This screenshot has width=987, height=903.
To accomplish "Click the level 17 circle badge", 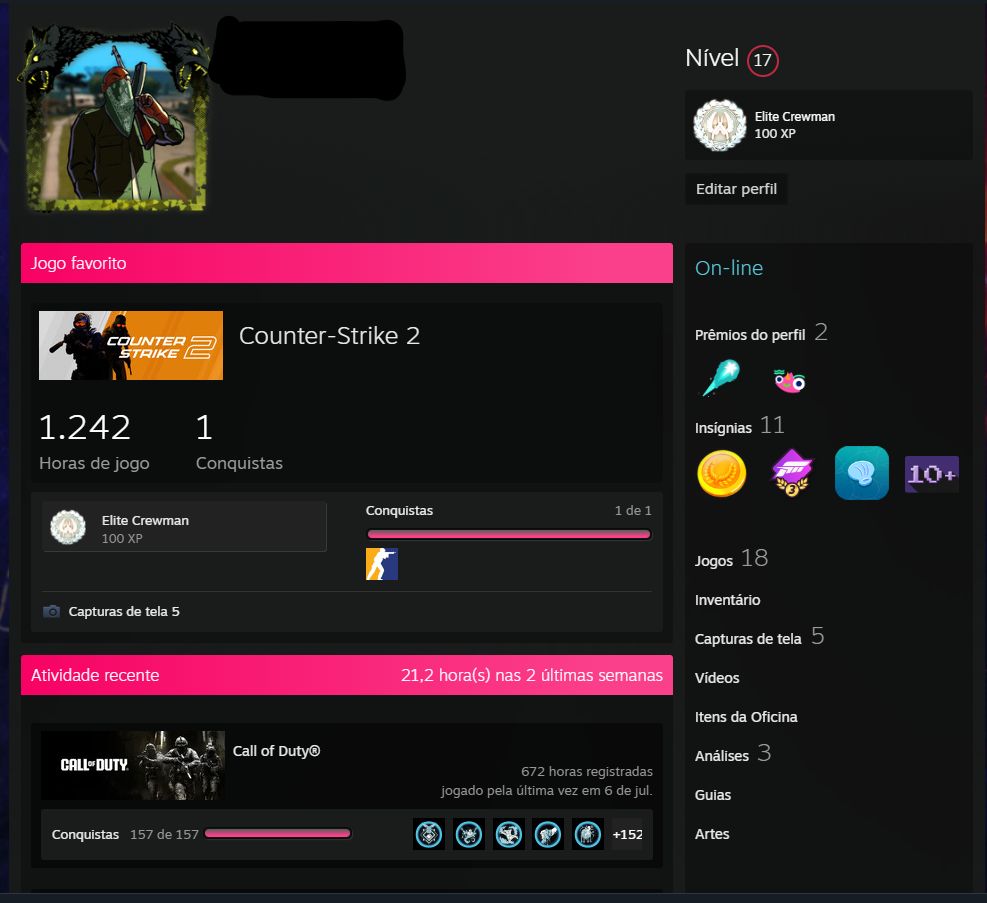I will (762, 60).
